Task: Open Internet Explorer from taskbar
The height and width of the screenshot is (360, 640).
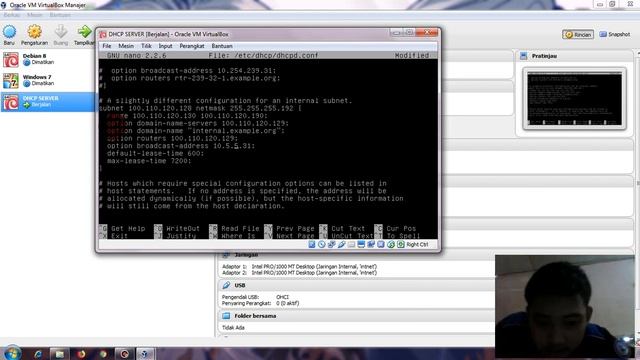Action: coord(38,354)
